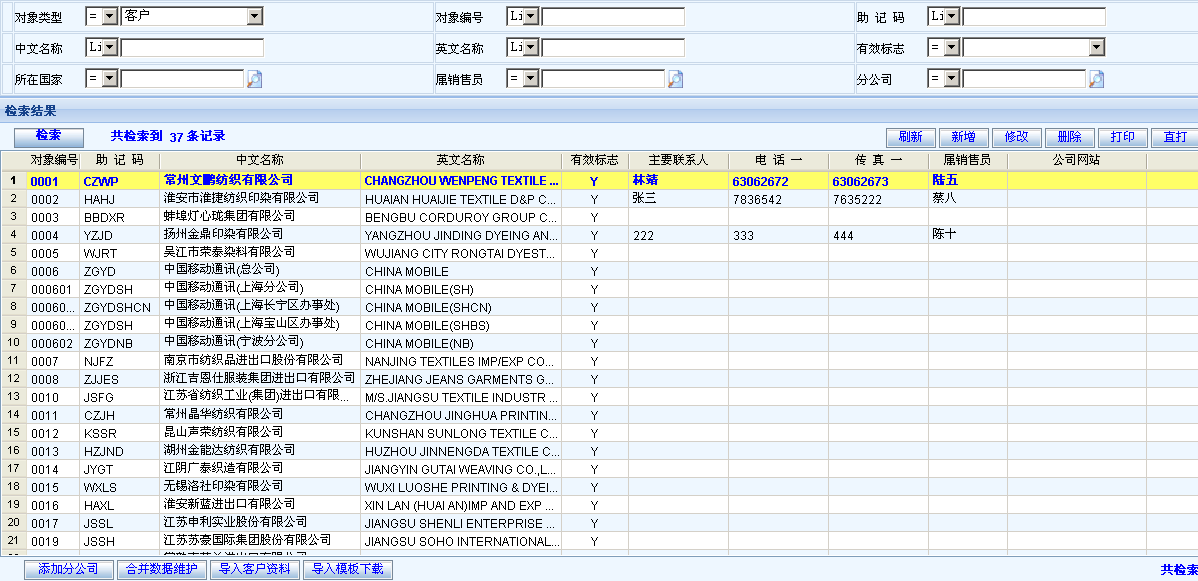Select the row for 中国移动通讯(总公司)

tap(221, 271)
